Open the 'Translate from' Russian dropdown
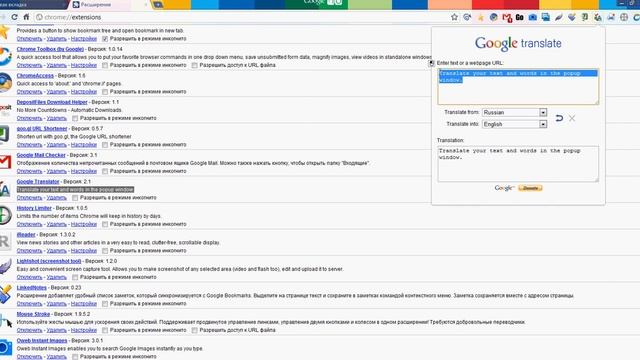The width and height of the screenshot is (640, 360). (x=514, y=112)
